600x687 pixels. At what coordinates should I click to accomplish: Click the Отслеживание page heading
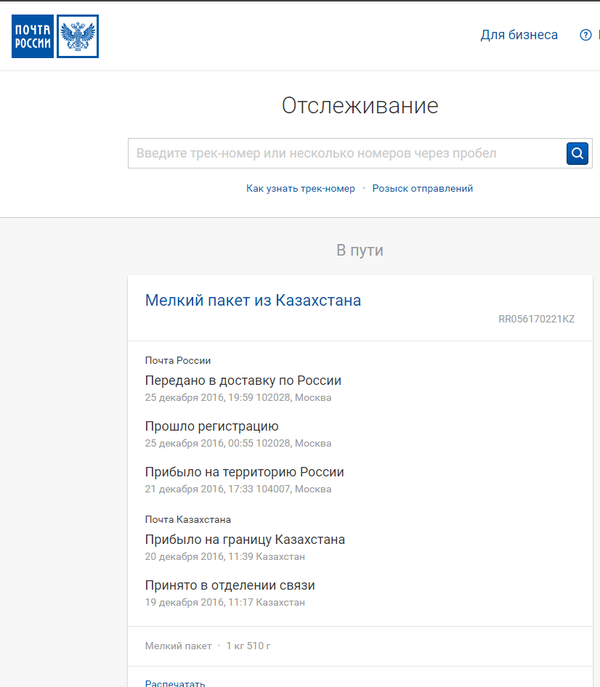pyautogui.click(x=359, y=106)
